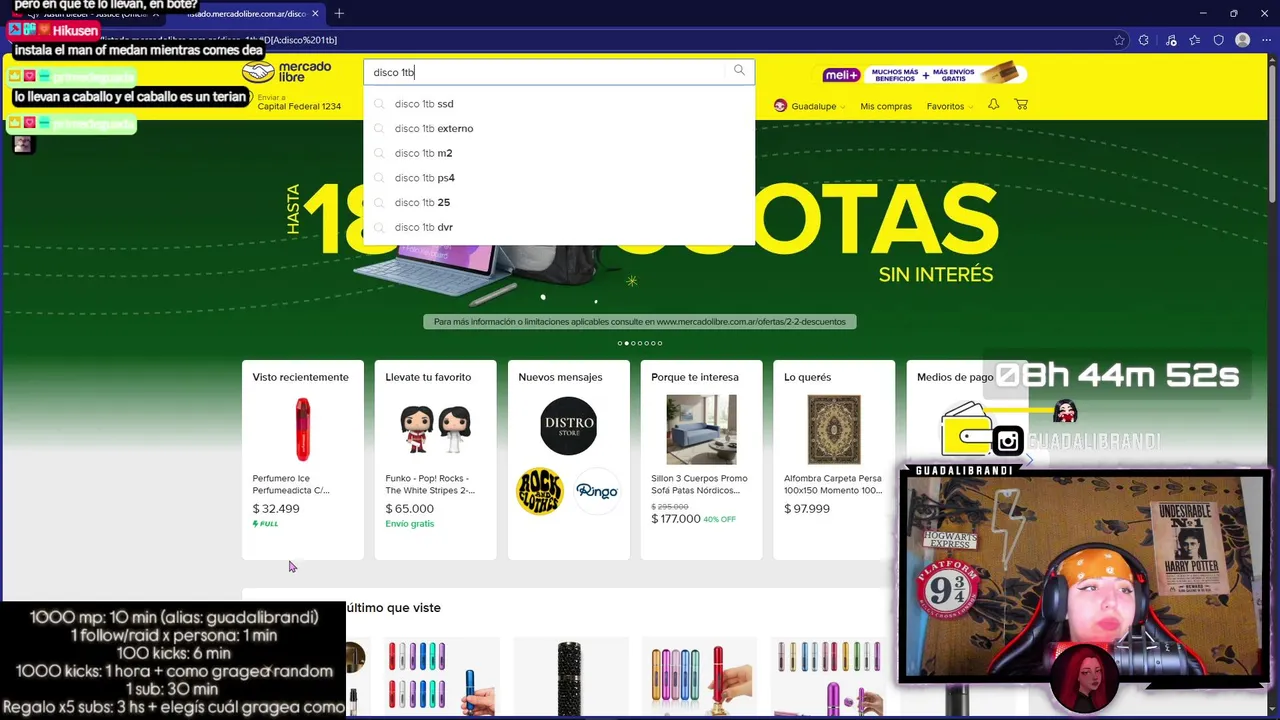Click the promo disclaimer link text

point(640,322)
